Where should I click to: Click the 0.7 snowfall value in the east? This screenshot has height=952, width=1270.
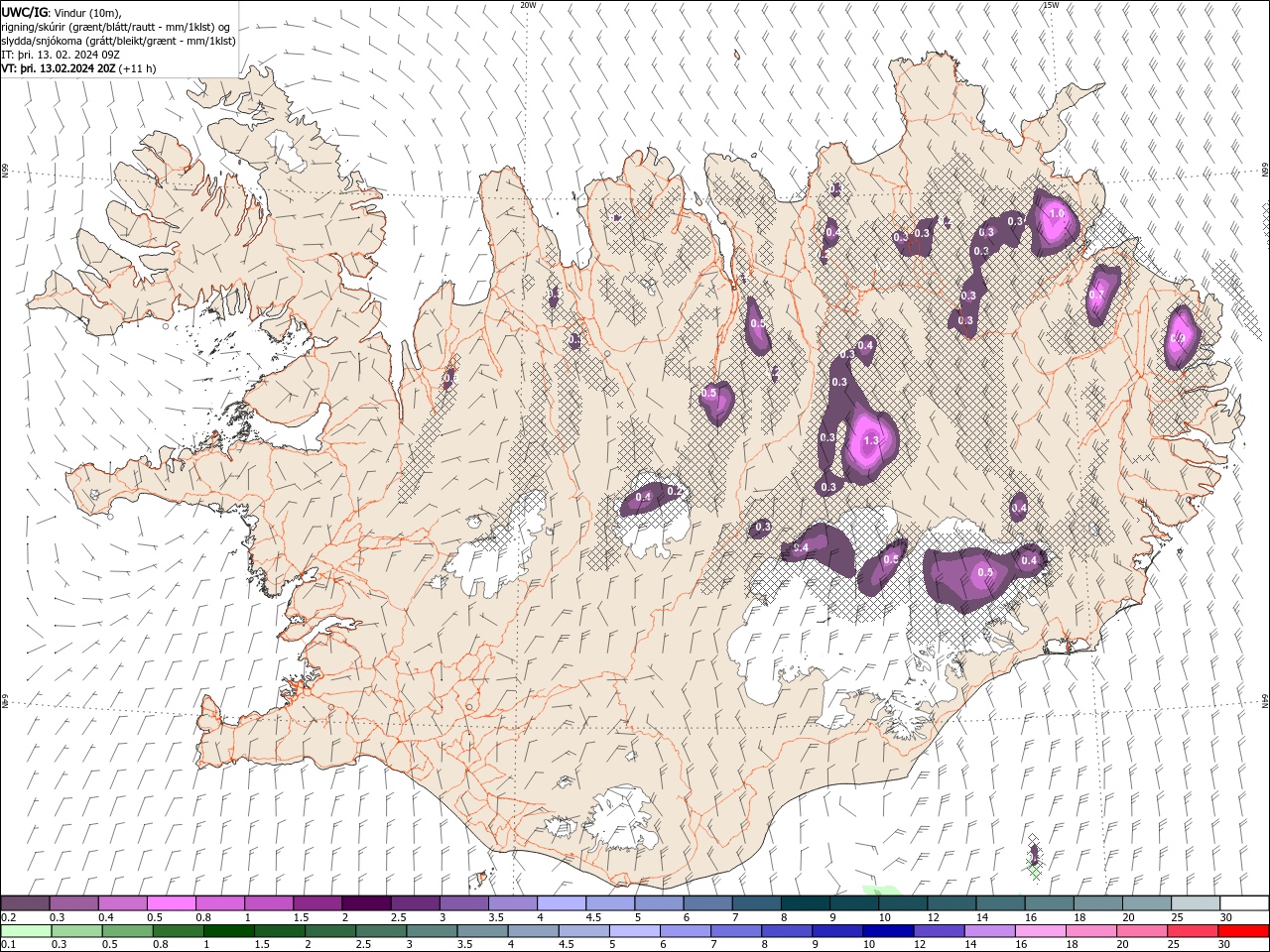1096,295
